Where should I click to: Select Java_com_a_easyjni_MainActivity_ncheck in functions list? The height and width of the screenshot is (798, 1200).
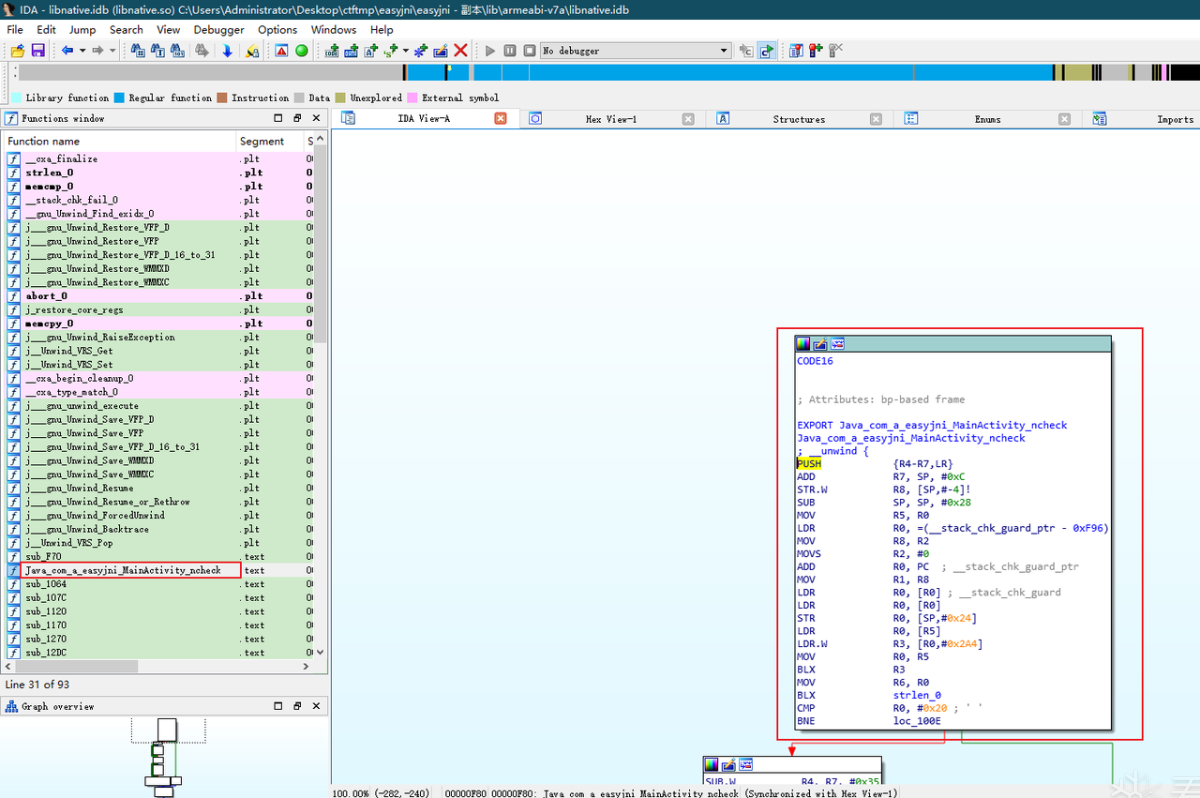(x=122, y=570)
